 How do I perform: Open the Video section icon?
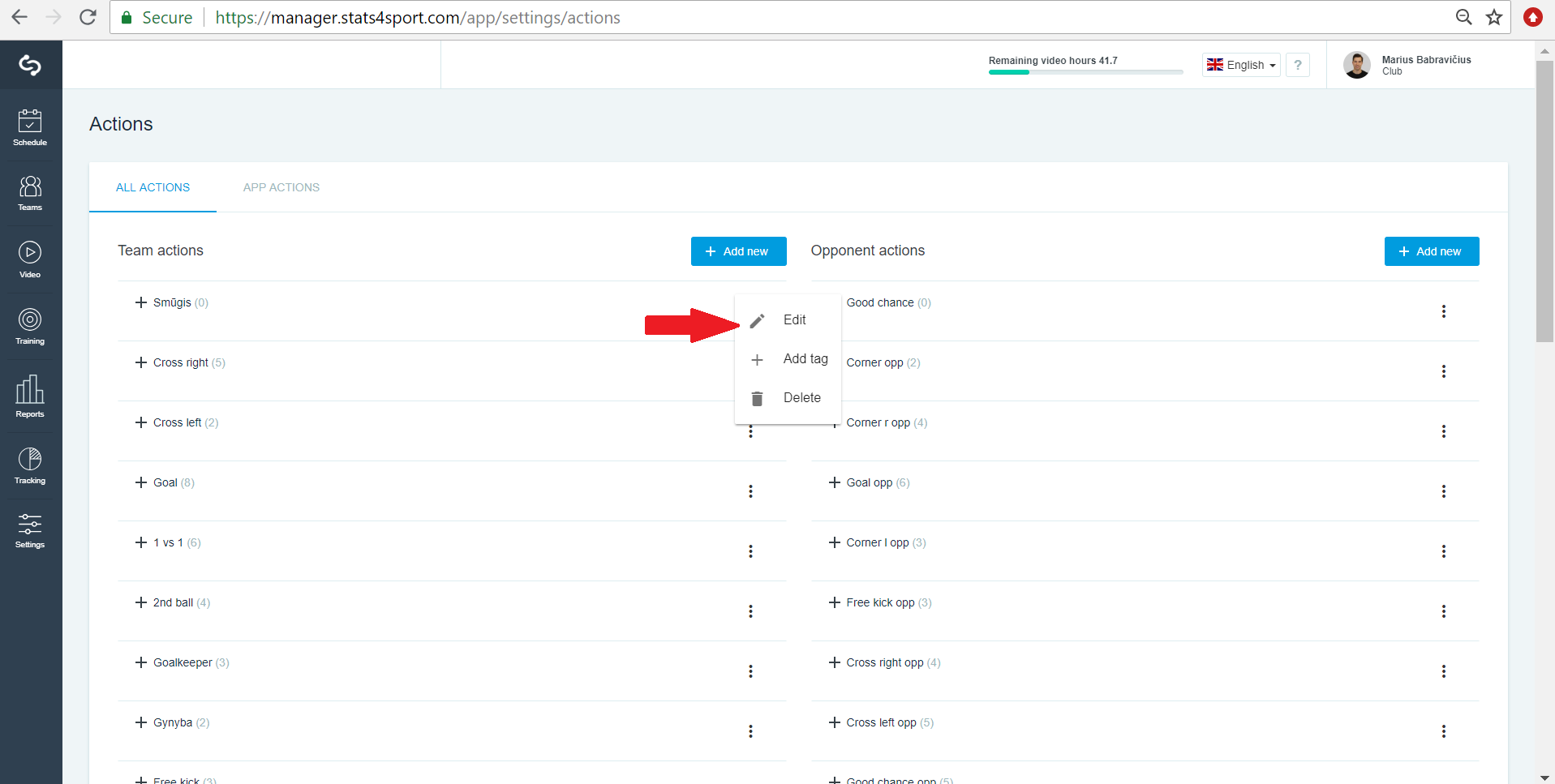point(30,259)
